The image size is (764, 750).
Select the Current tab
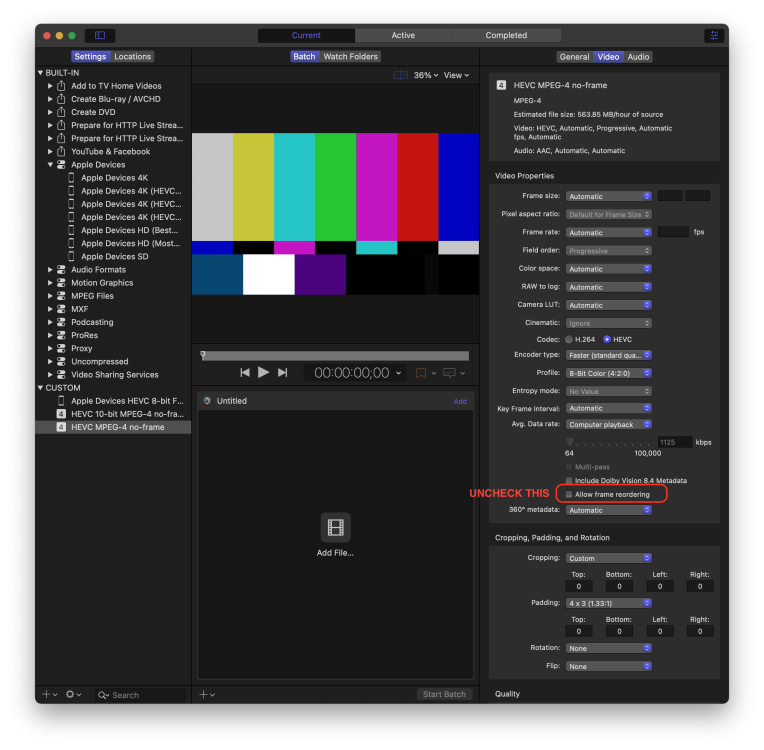tap(306, 35)
